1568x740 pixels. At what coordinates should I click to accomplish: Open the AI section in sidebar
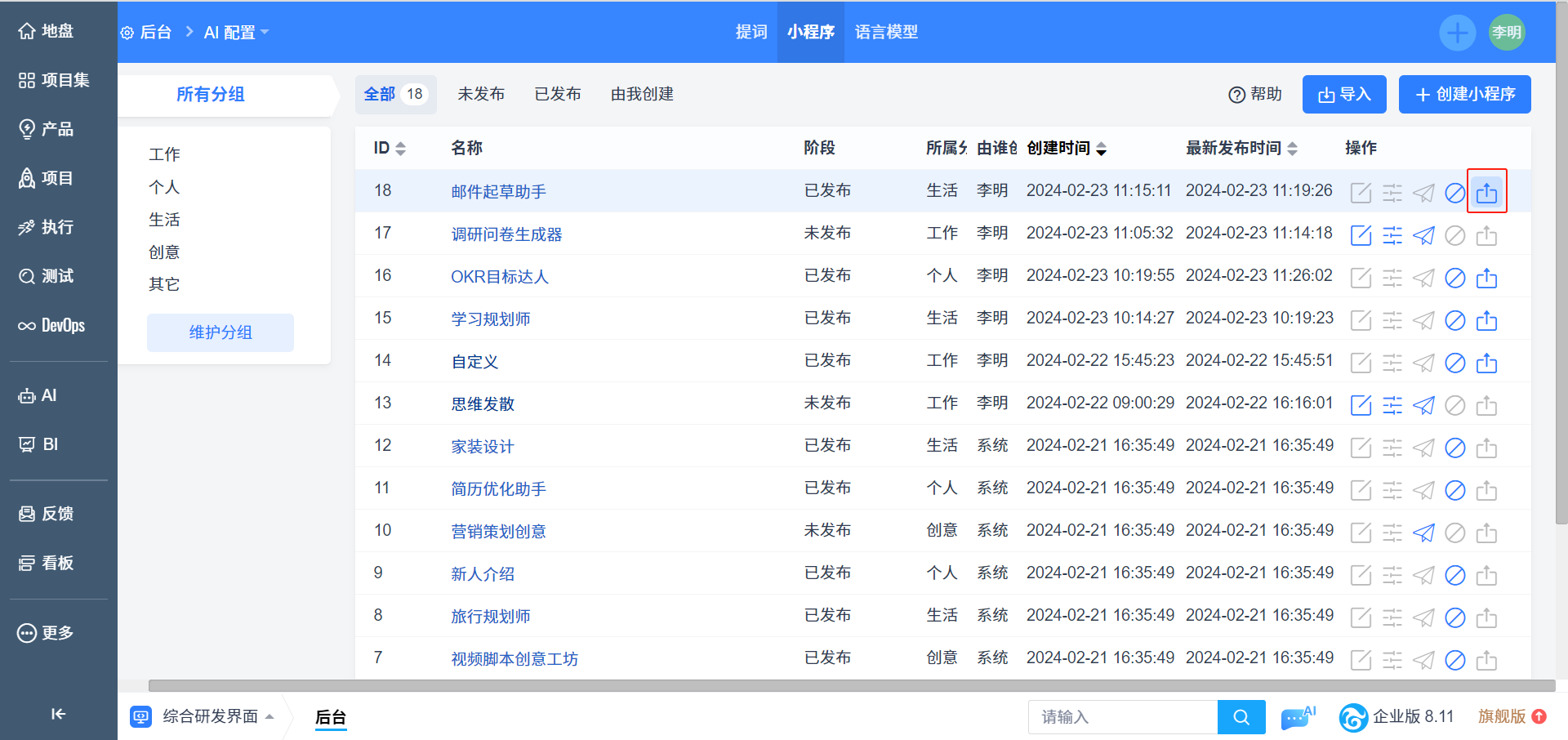pos(38,395)
